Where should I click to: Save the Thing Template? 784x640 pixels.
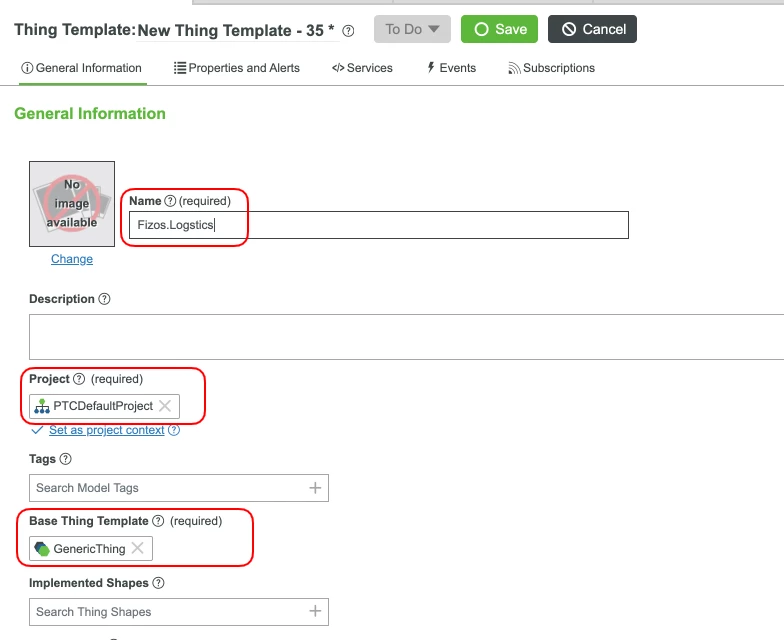pyautogui.click(x=499, y=29)
